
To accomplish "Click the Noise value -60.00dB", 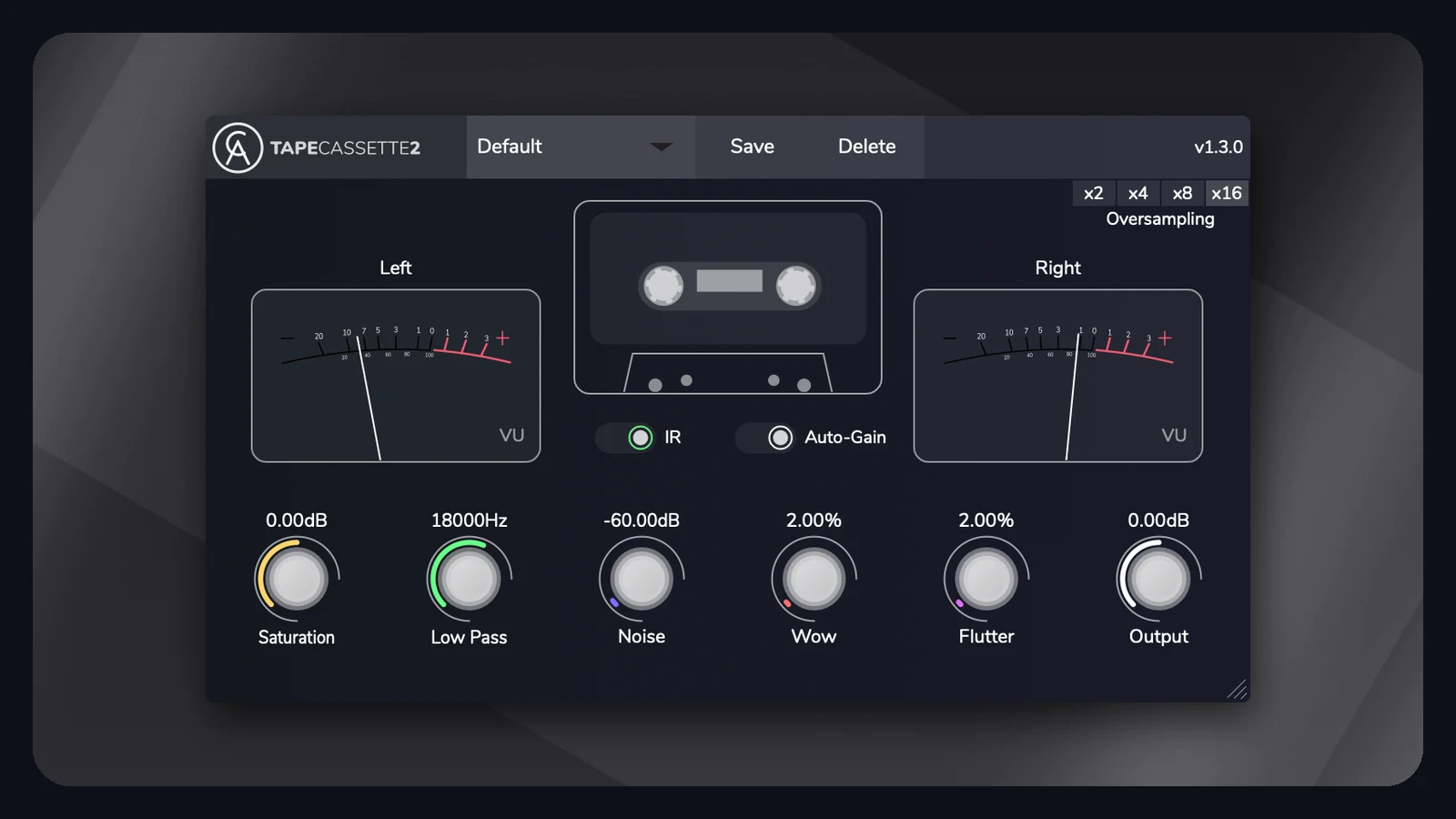I will tap(642, 521).
